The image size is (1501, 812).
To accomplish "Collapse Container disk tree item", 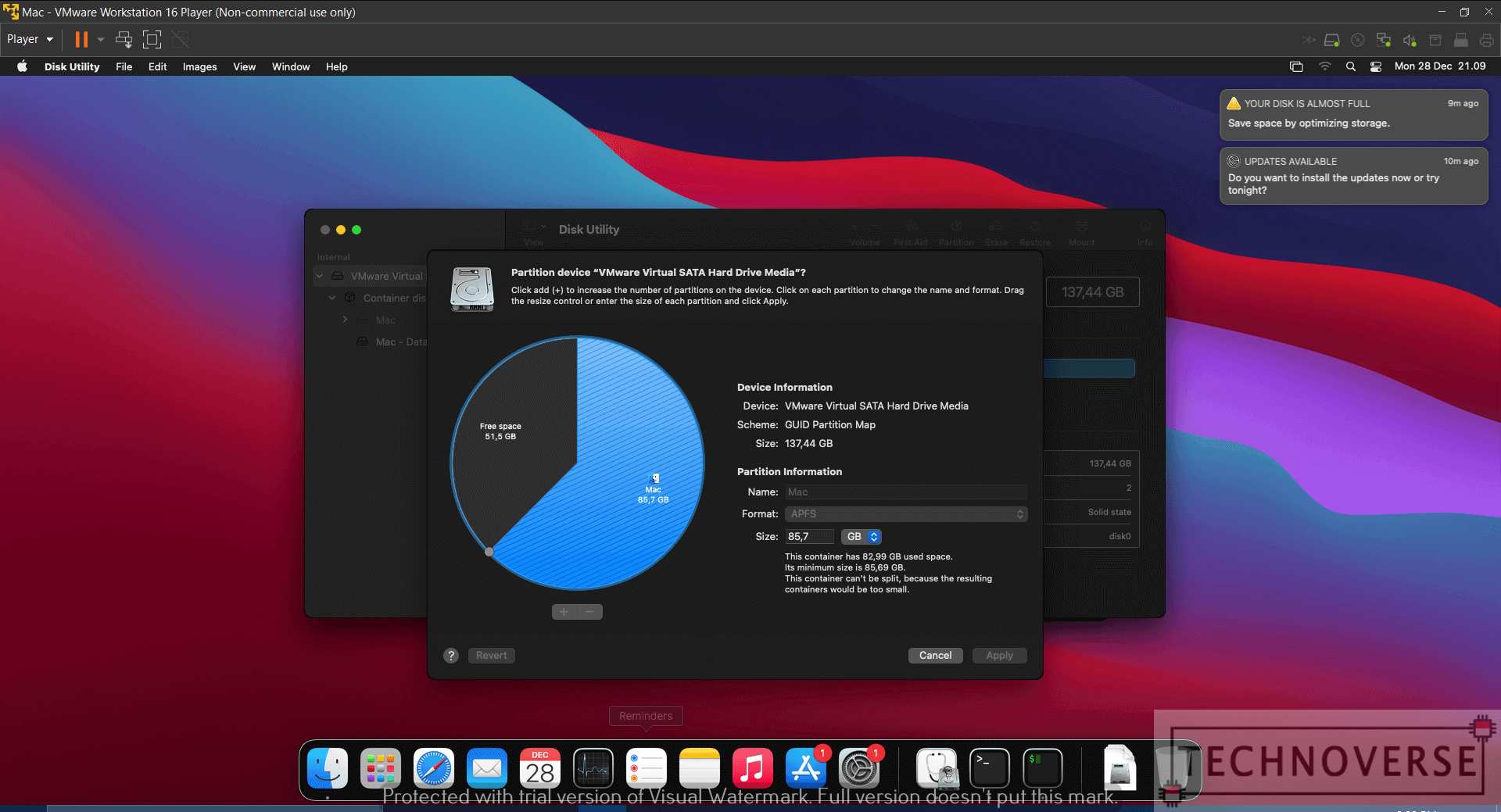I will pos(332,298).
